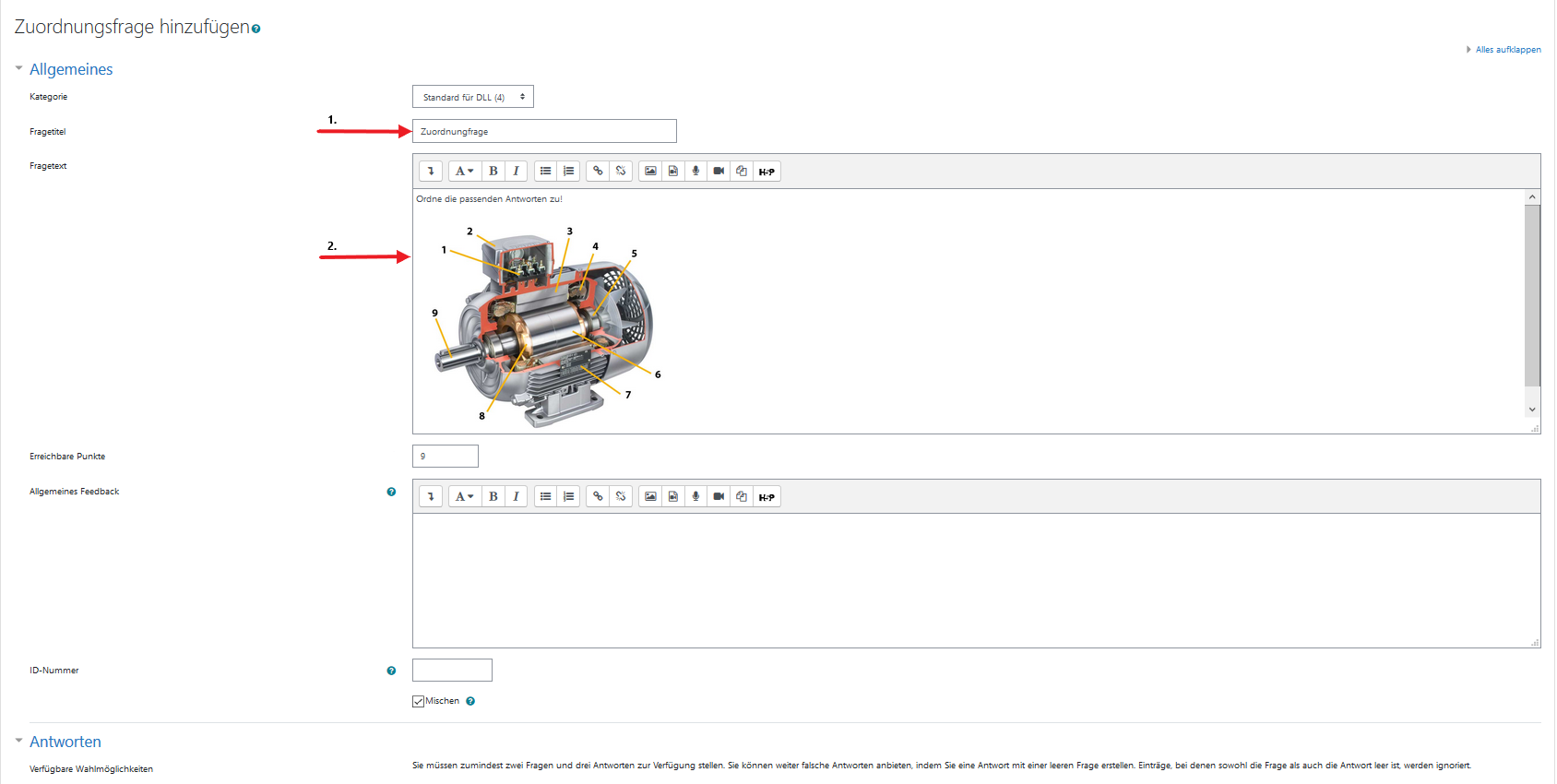This screenshot has width=1557, height=784.
Task: Click the Erreichbare Punkte input field
Action: point(446,457)
